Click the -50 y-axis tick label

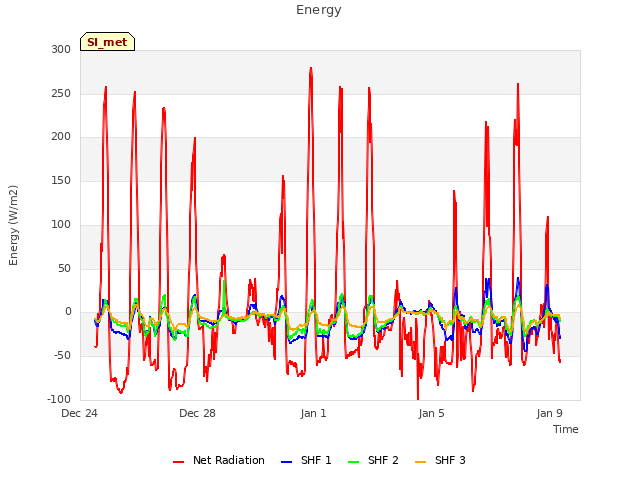[62, 356]
